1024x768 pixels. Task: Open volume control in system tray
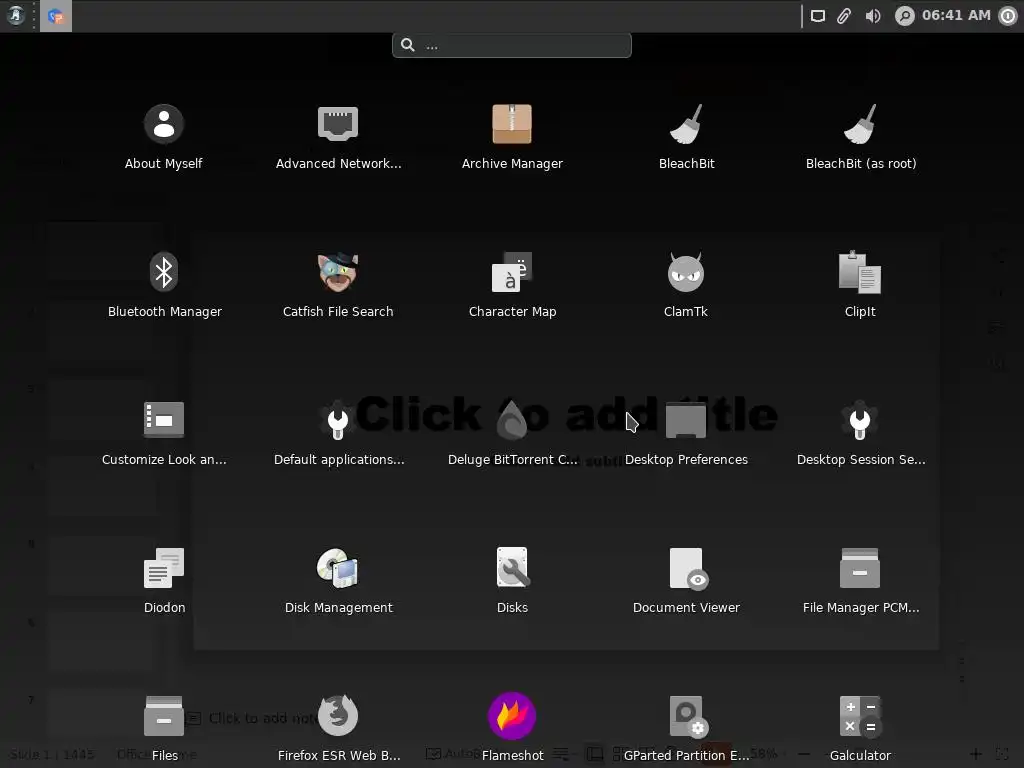coord(873,16)
